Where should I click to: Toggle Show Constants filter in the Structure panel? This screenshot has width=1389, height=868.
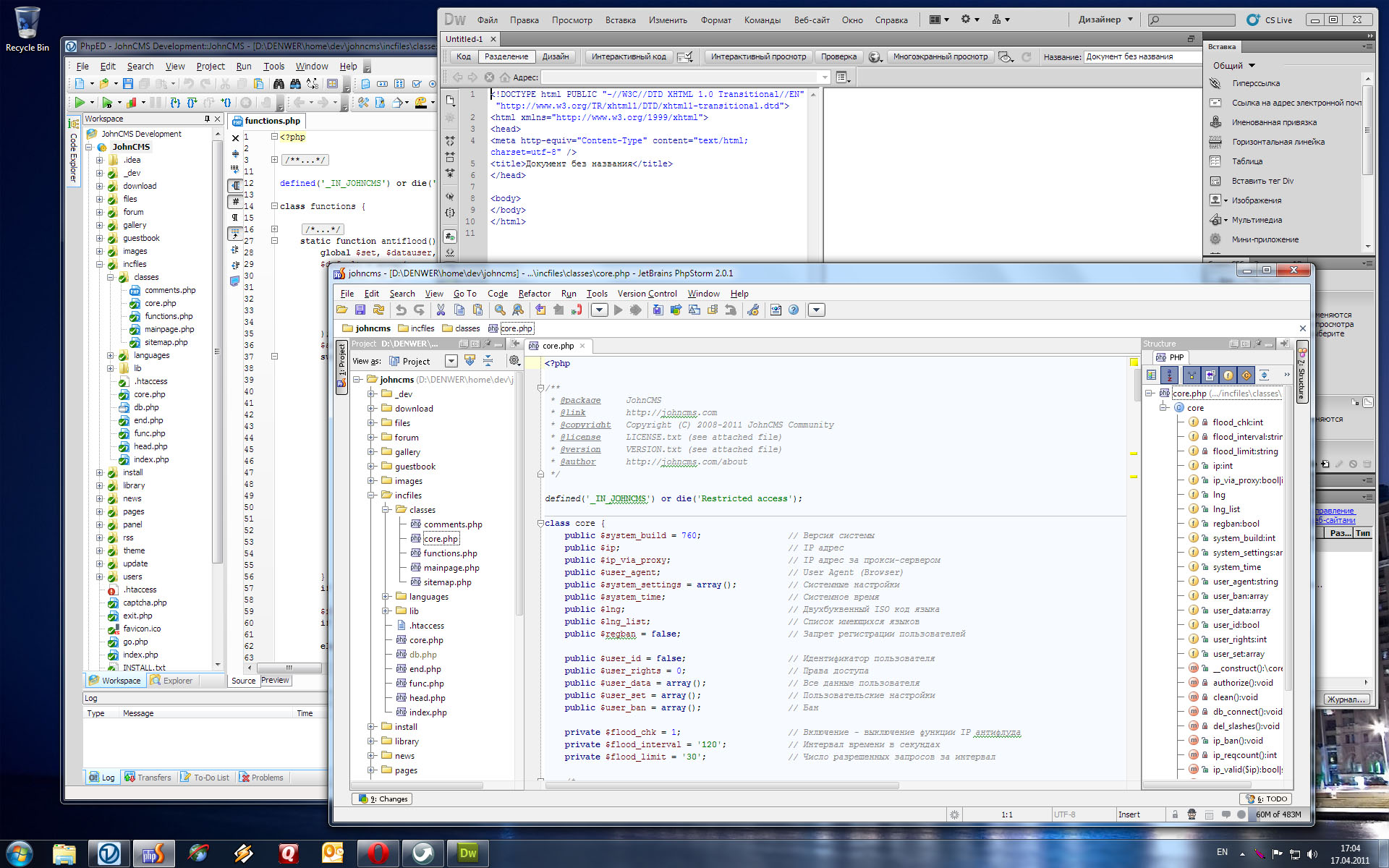coord(1246,375)
